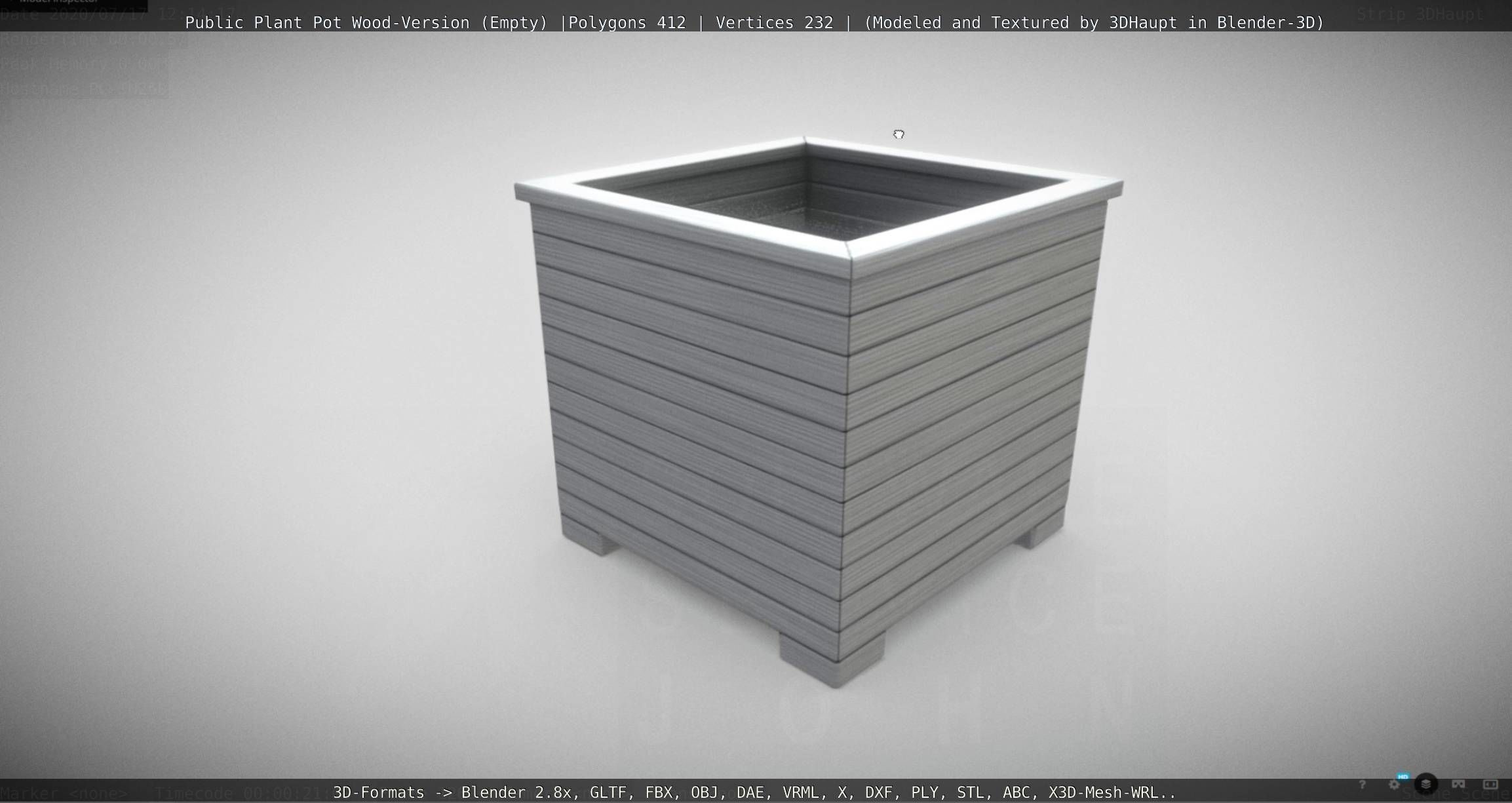This screenshot has height=803, width=1512.
Task: Open viewer settings gear with HD badge
Action: 1395,783
